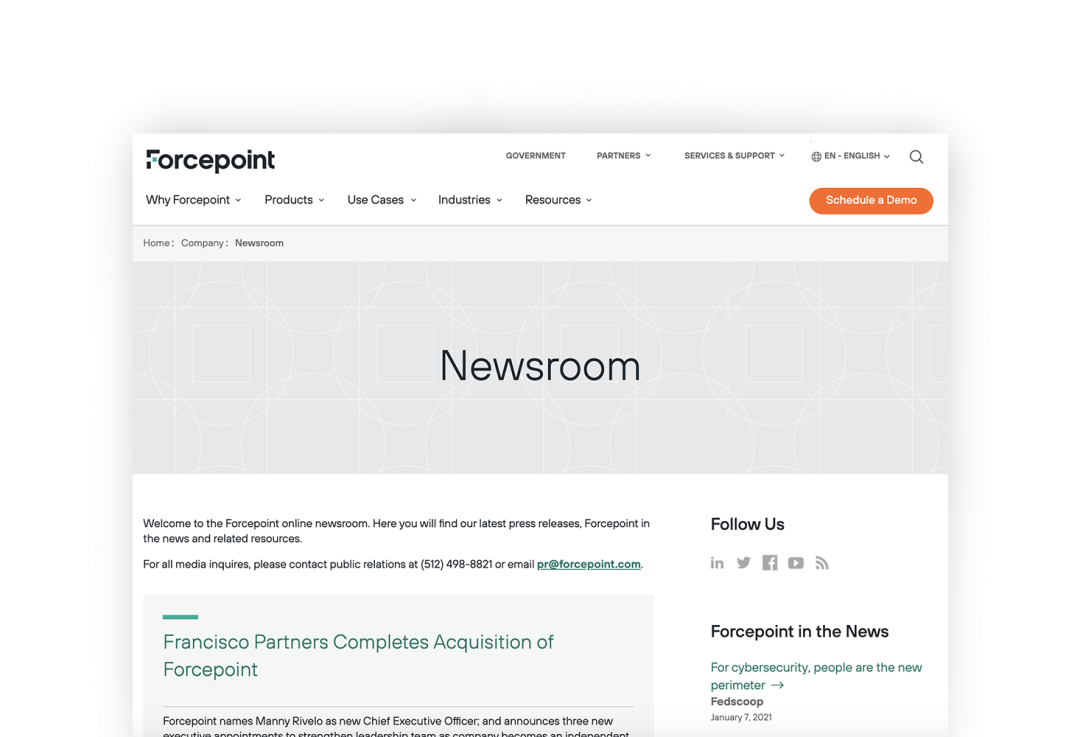
Task: Click the arrow icon after 'perimeter'
Action: pos(778,685)
